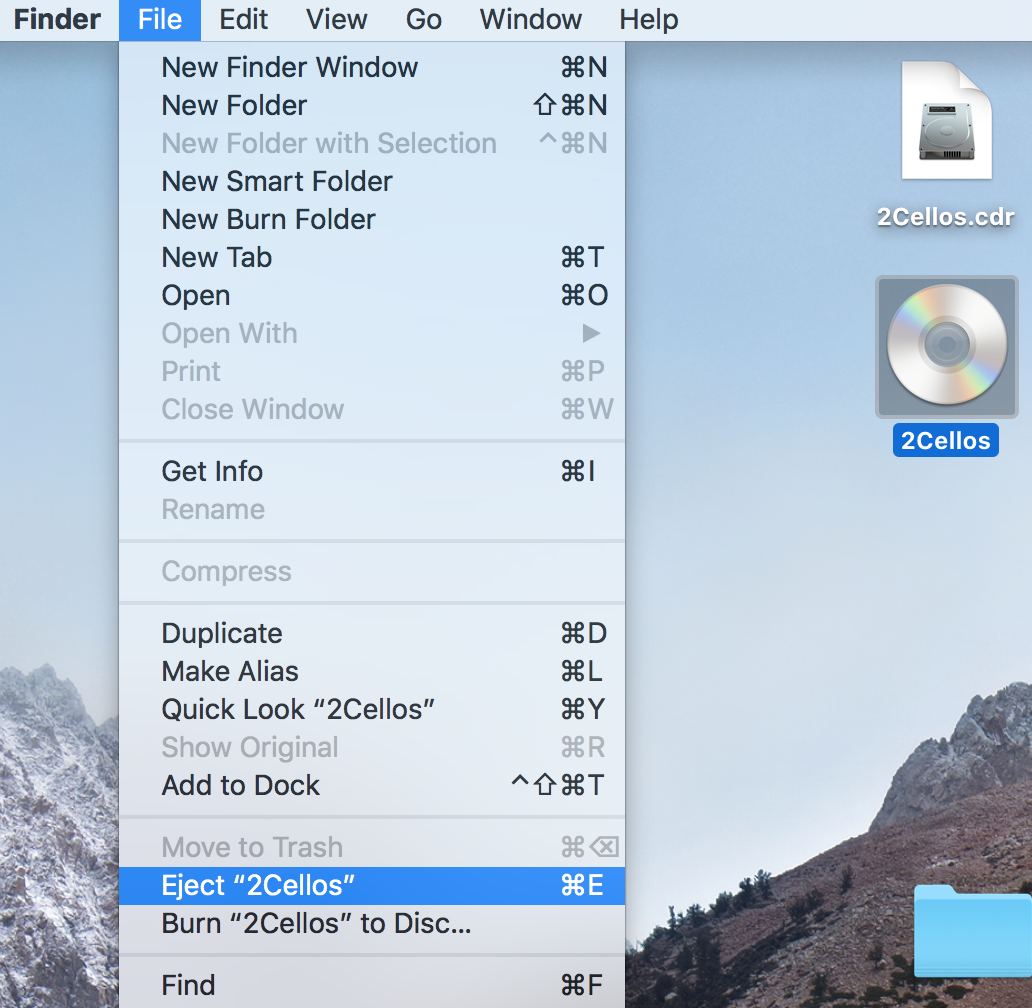
Task: Open the View menu
Action: (x=336, y=20)
